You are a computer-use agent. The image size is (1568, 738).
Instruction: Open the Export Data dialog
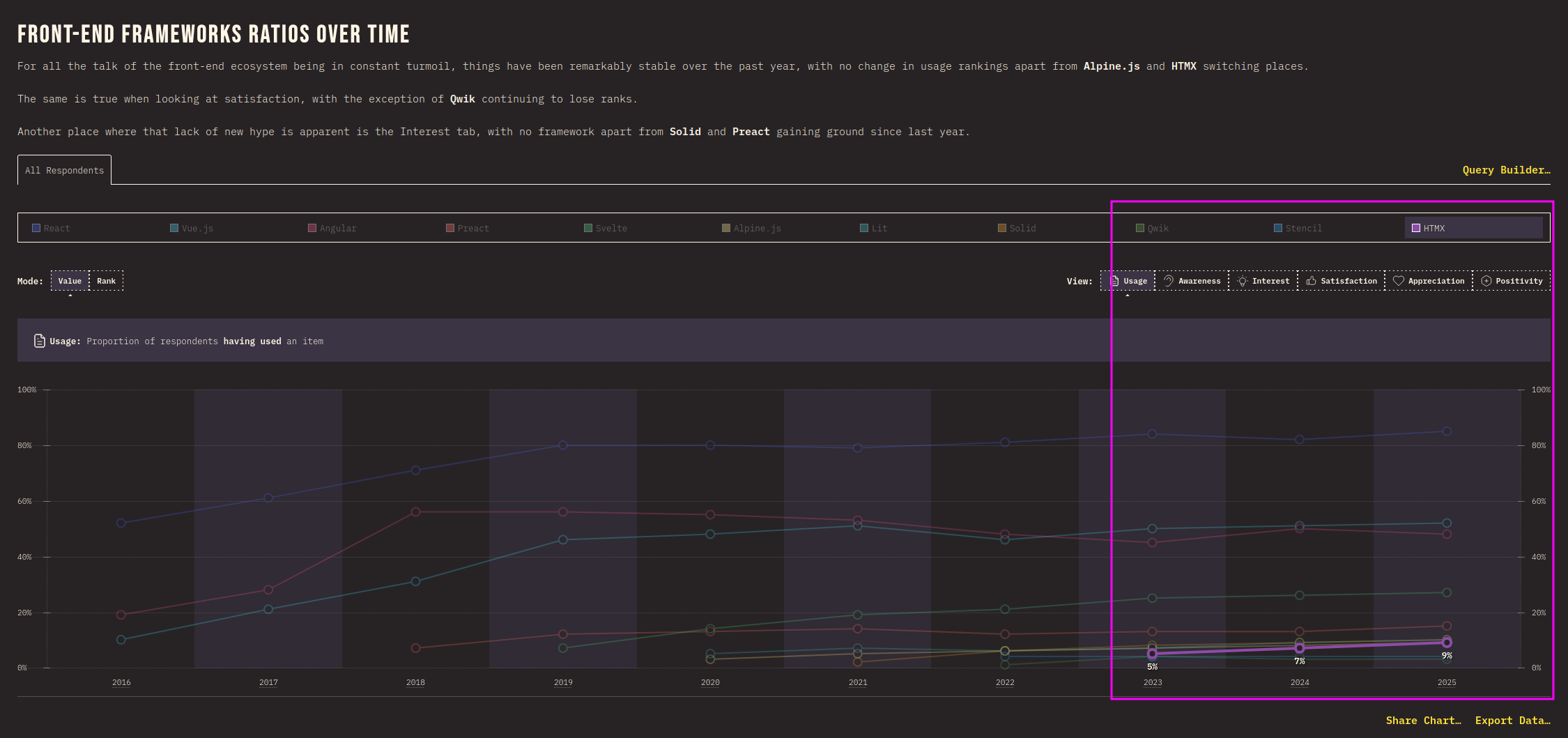tap(1512, 721)
